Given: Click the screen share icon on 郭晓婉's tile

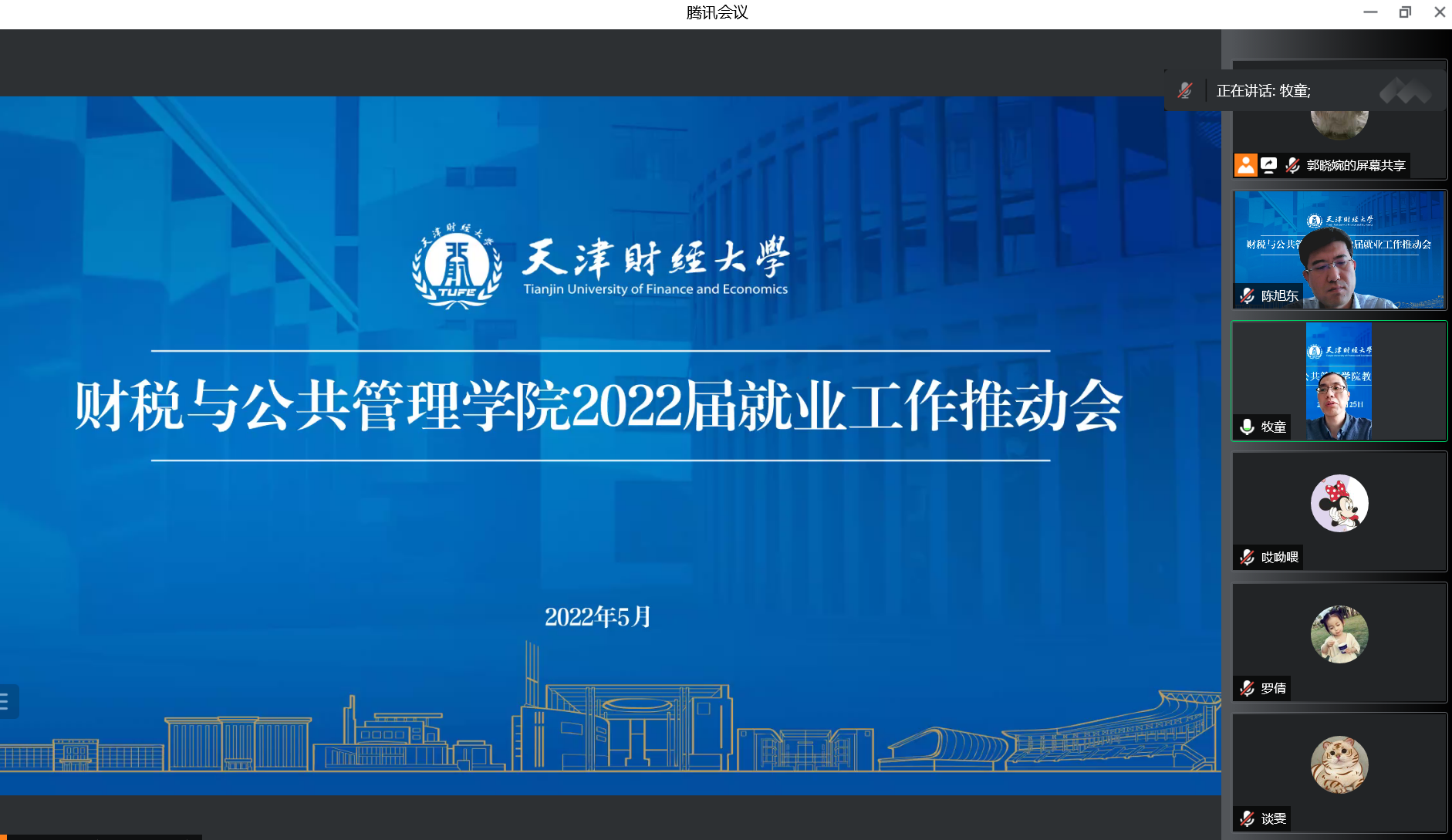Looking at the screenshot, I should tap(1269, 165).
